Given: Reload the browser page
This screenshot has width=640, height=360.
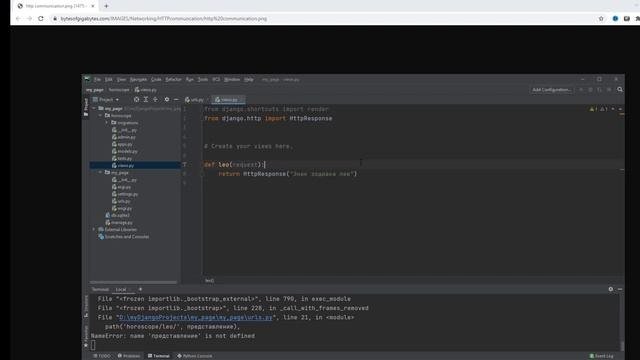Looking at the screenshot, I should click(41, 19).
